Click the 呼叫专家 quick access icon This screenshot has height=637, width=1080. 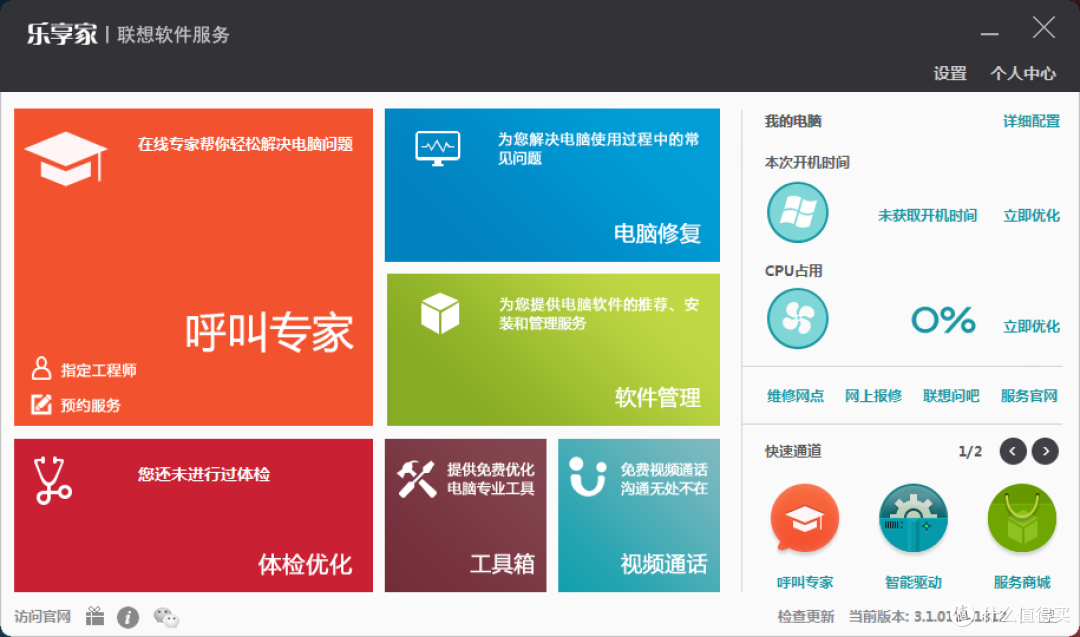coord(804,519)
